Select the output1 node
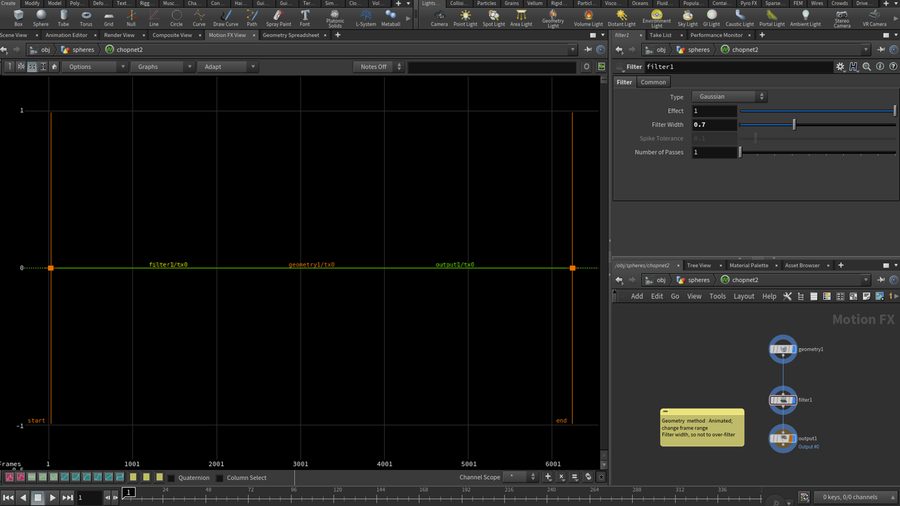Image resolution: width=900 pixels, height=506 pixels. [783, 438]
